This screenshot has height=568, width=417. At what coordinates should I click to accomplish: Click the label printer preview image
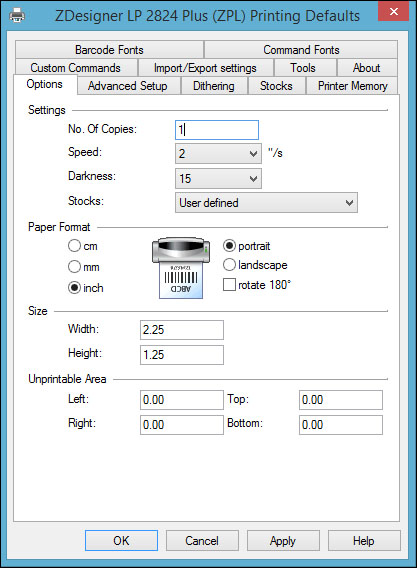[181, 268]
